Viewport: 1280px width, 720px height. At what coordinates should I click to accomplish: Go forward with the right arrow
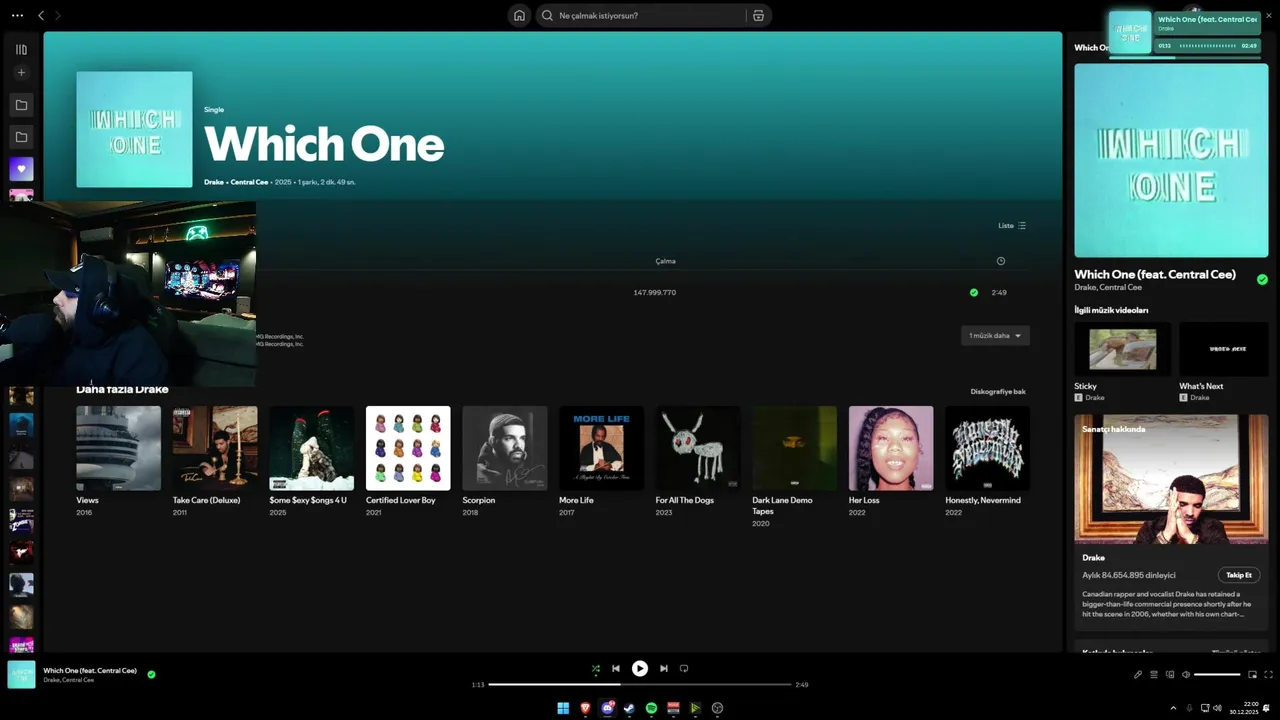(x=58, y=16)
